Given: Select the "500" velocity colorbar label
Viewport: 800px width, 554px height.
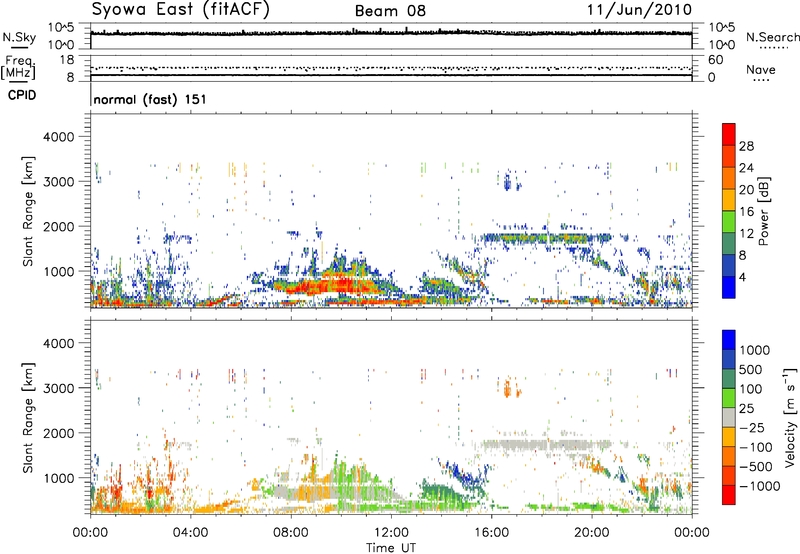Looking at the screenshot, I should pos(753,370).
